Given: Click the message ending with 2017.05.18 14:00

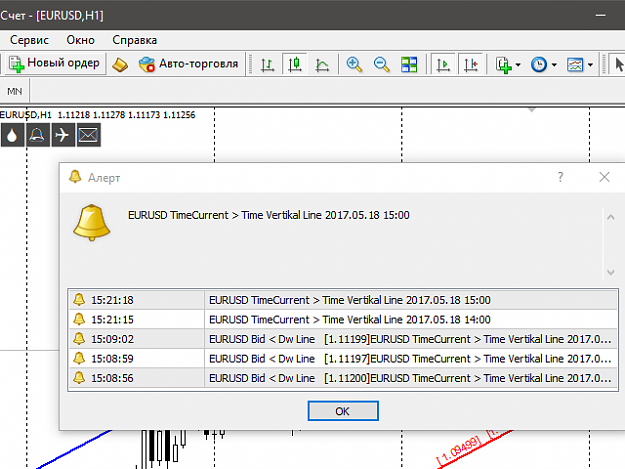Looking at the screenshot, I should point(350,320).
